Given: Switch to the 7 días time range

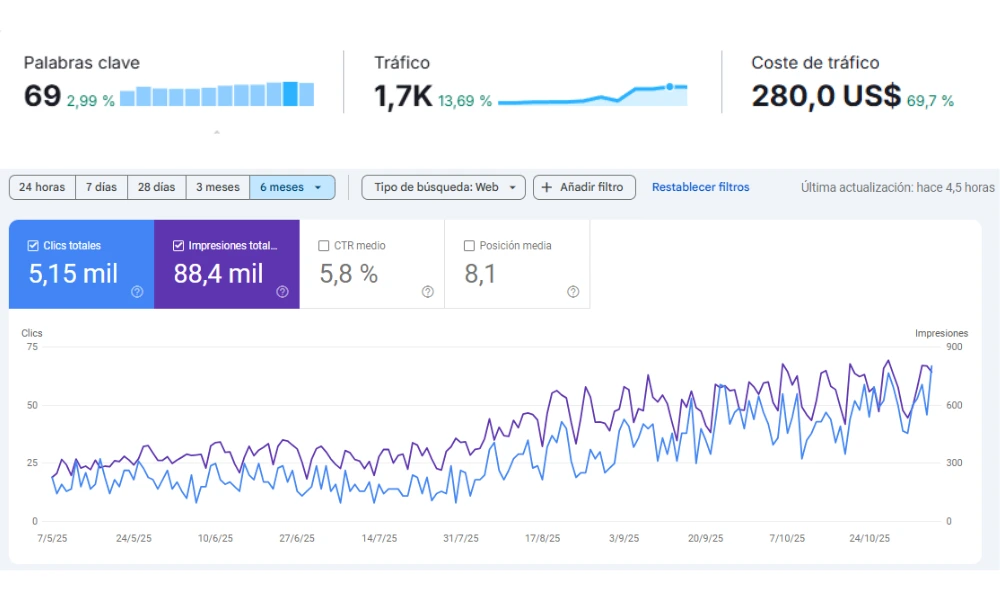Looking at the screenshot, I should 101,187.
